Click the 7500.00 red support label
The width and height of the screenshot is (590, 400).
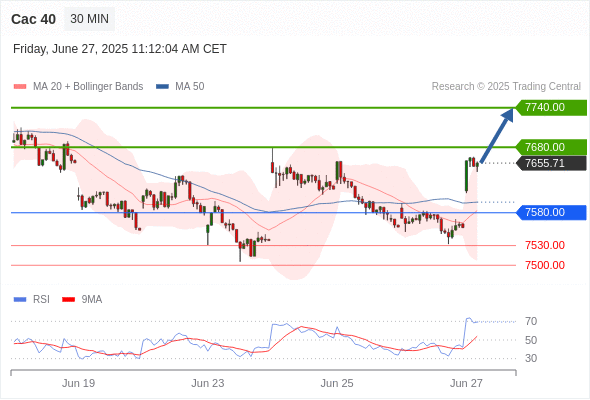[545, 265]
